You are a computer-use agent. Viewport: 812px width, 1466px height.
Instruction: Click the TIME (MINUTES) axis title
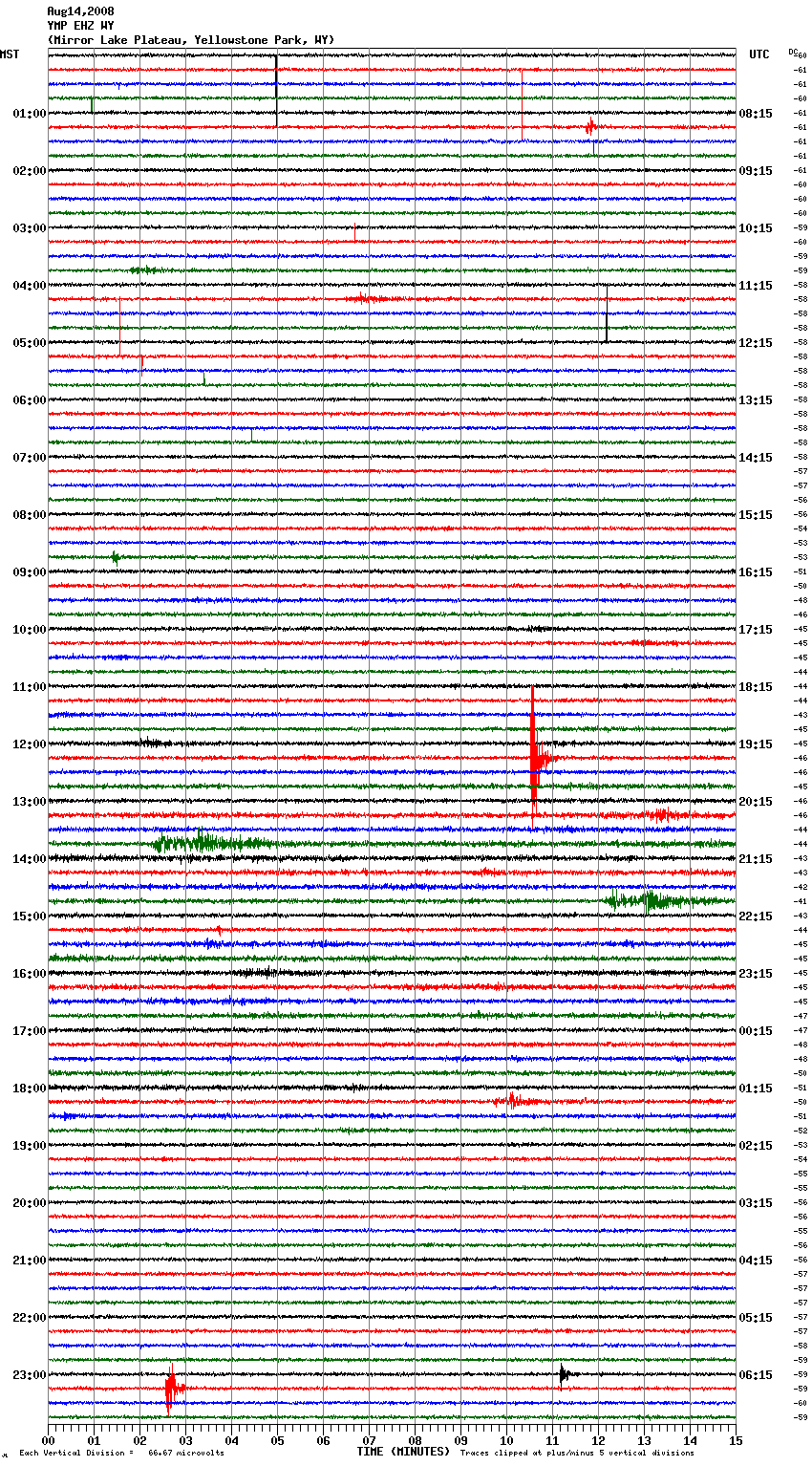(403, 1452)
